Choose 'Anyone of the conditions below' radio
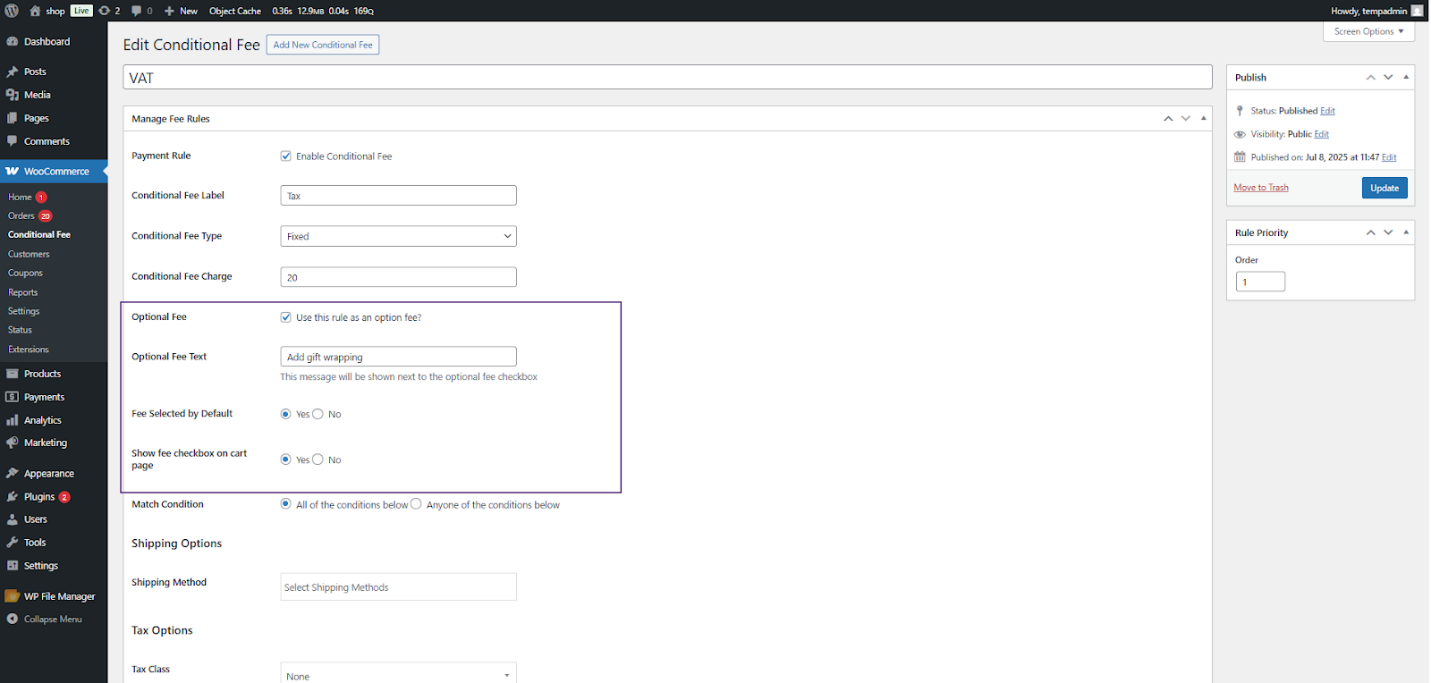 416,505
